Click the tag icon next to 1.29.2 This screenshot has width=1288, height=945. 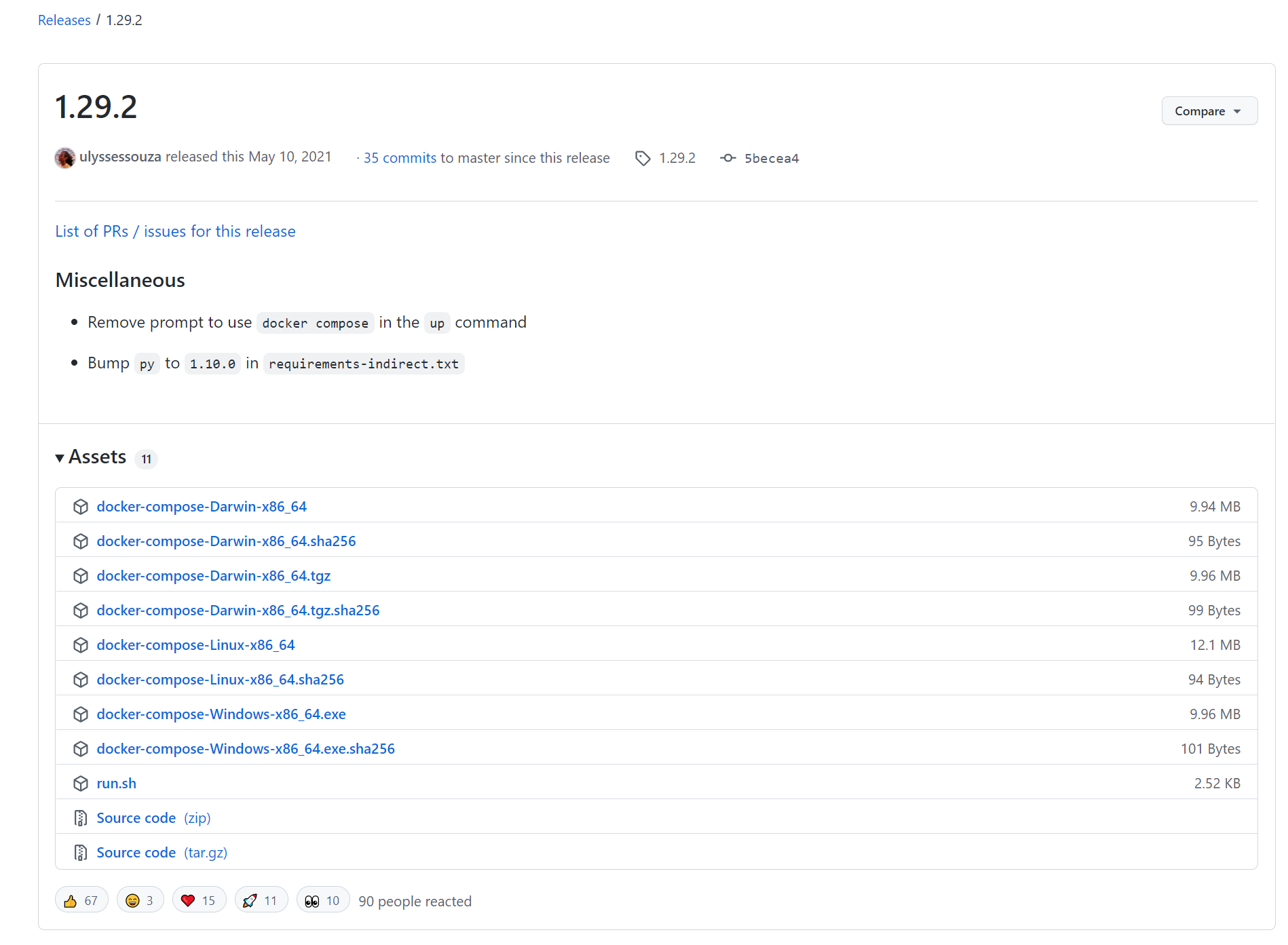[642, 157]
